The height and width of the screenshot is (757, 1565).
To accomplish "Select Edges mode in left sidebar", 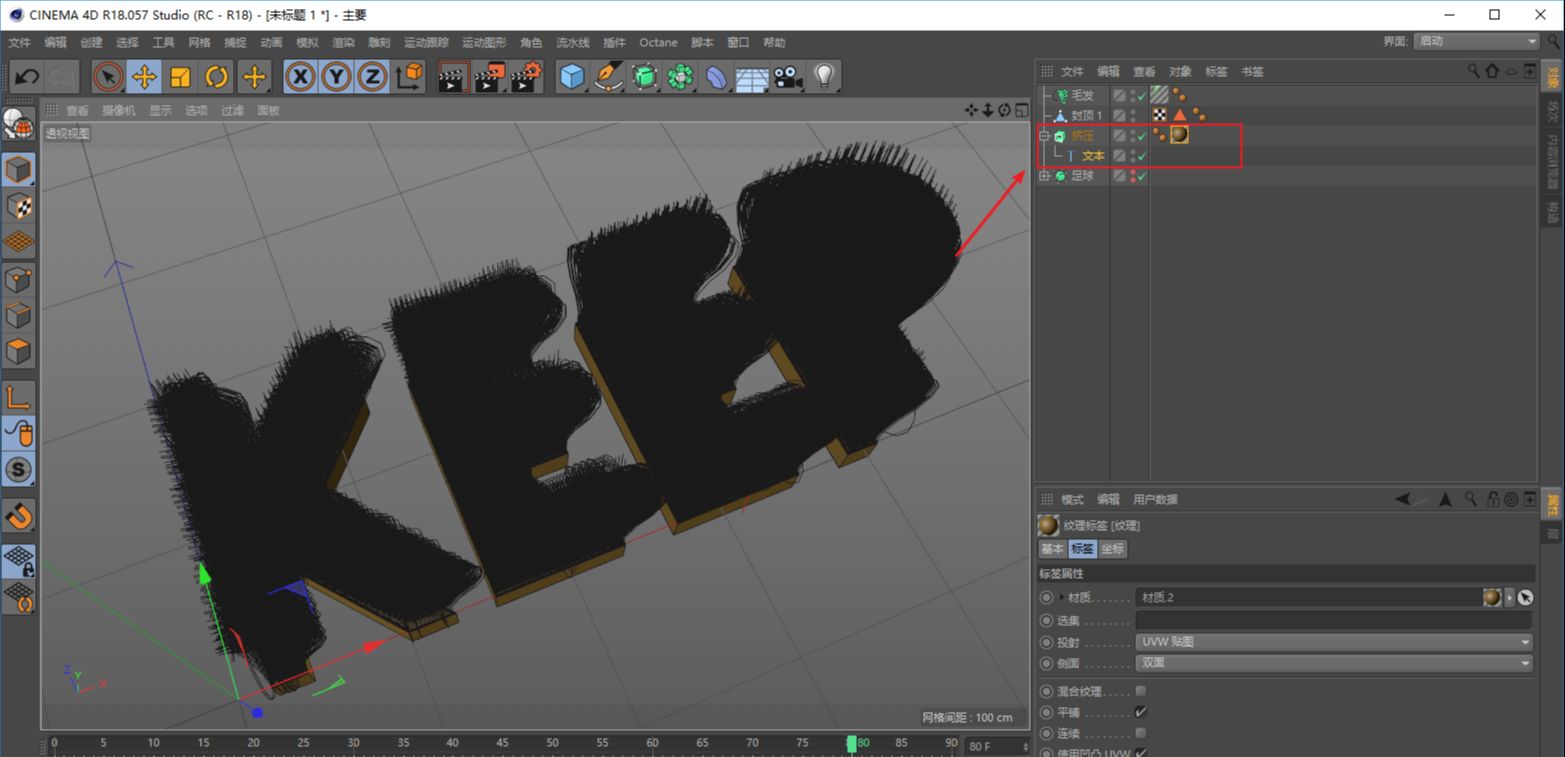I will tap(19, 315).
